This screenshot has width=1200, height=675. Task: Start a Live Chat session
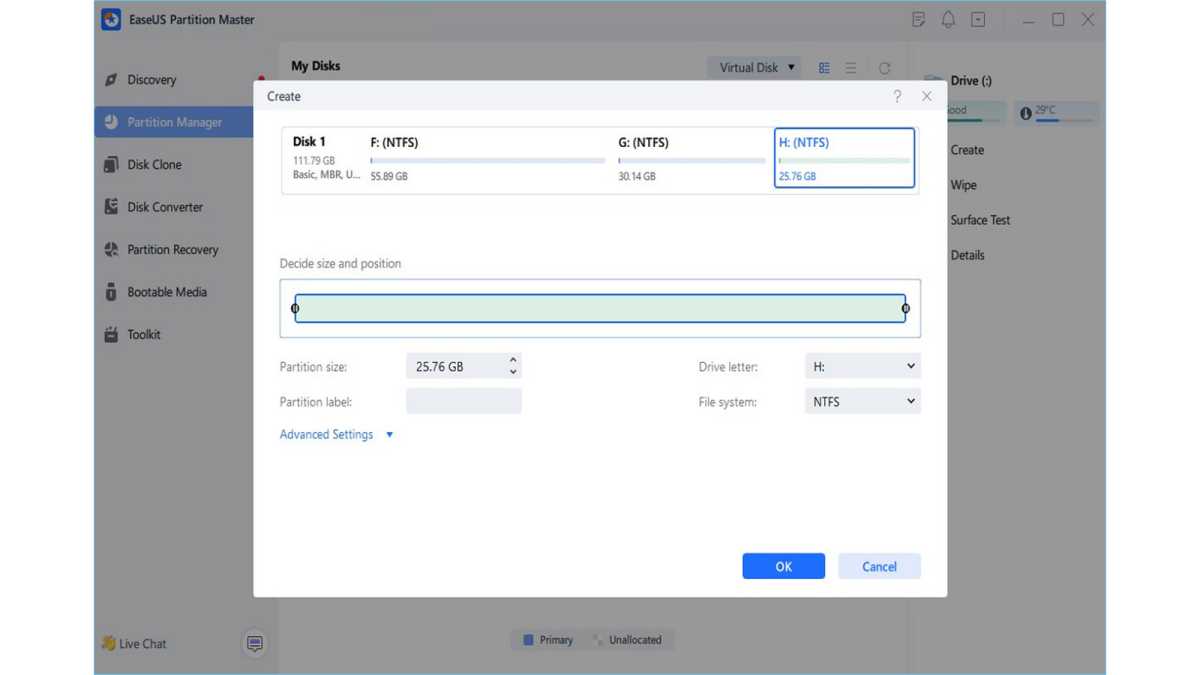click(x=134, y=644)
